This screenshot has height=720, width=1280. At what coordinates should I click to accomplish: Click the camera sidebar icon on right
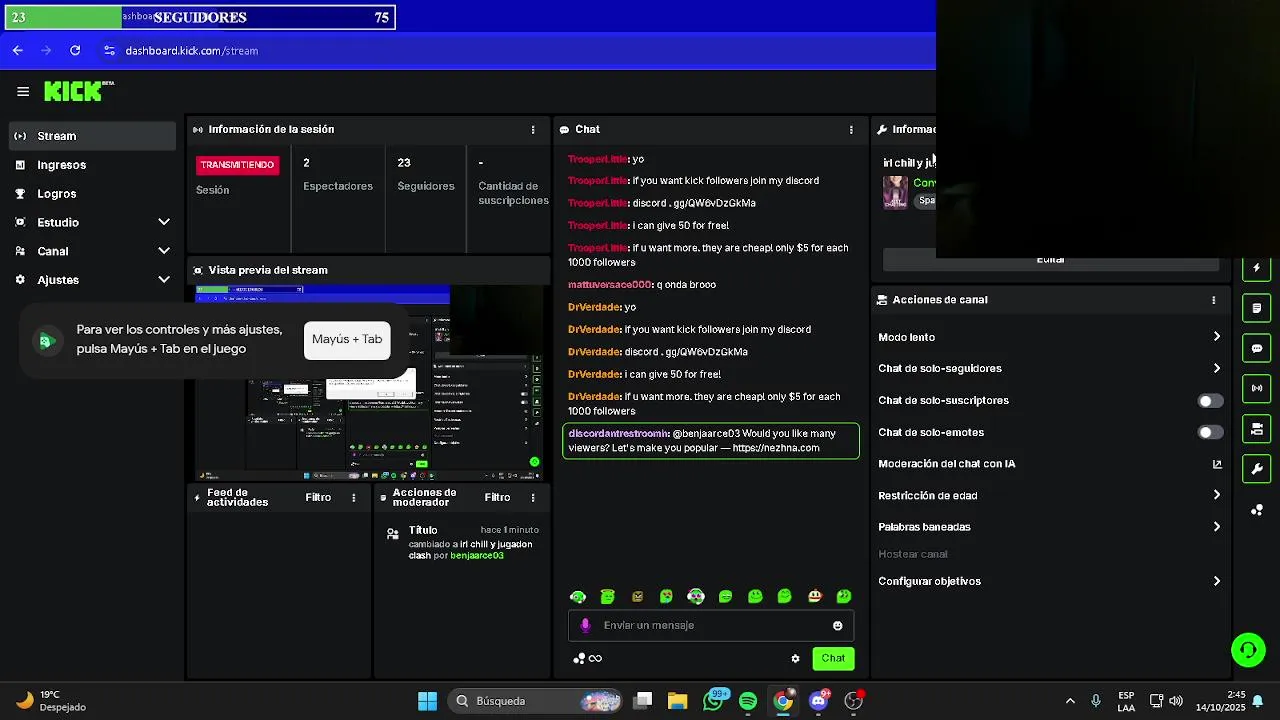pyautogui.click(x=1256, y=429)
